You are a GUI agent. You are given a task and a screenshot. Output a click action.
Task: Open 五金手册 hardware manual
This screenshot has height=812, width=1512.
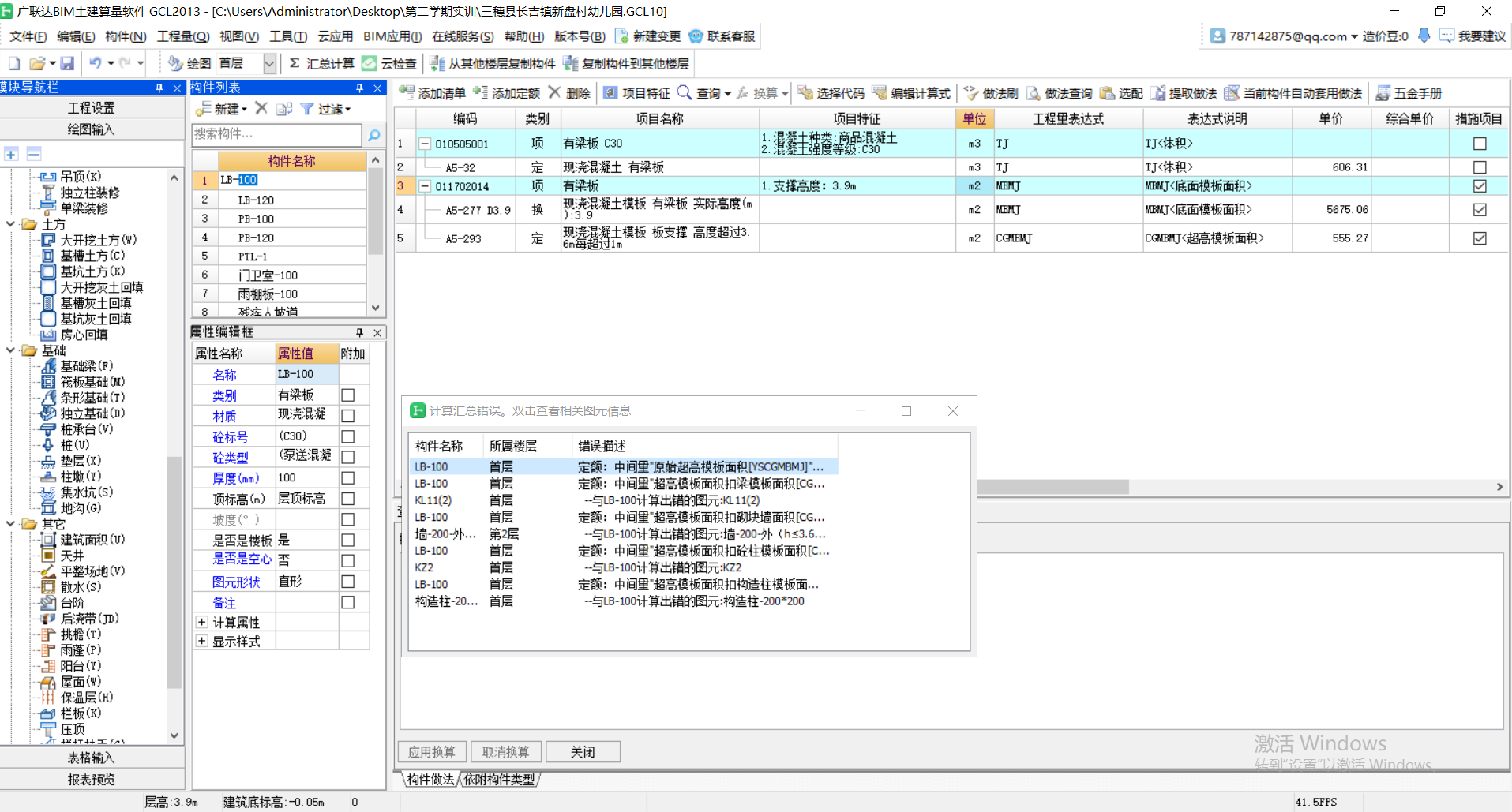pyautogui.click(x=1409, y=93)
